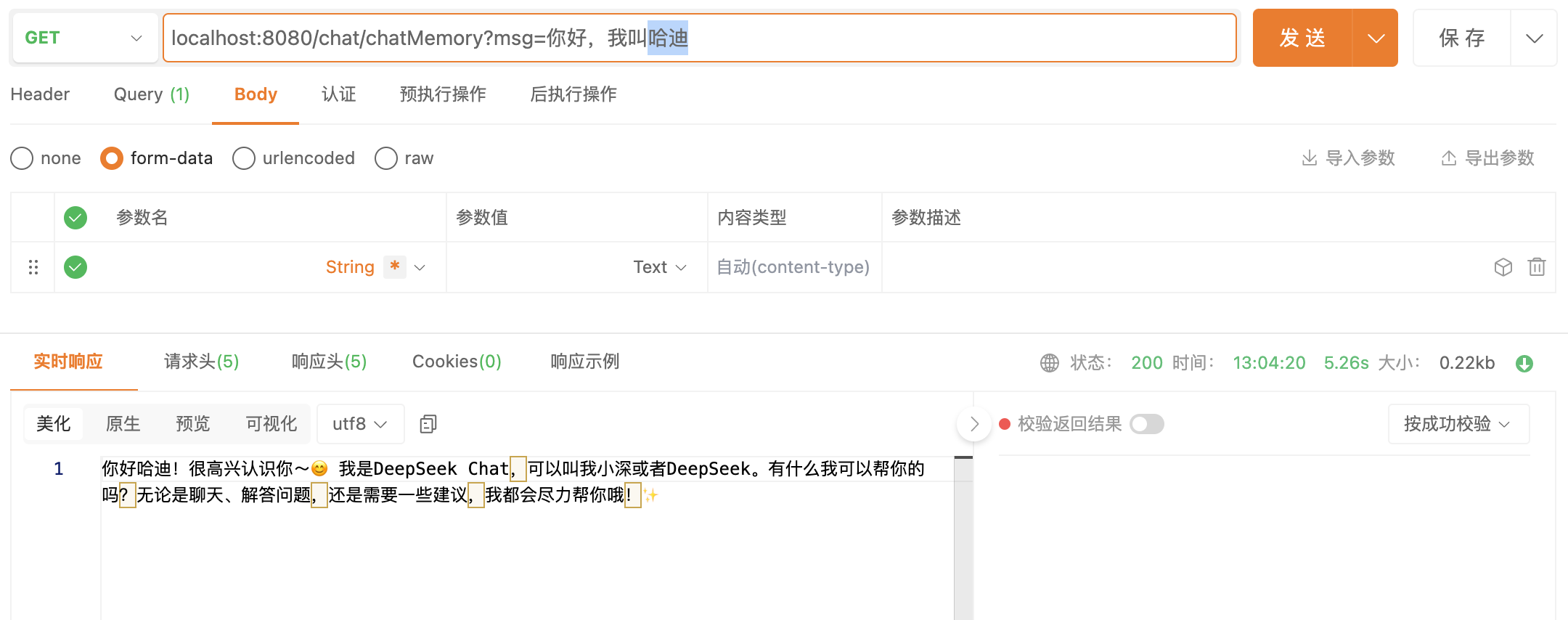Click the required asterisk marker
The height and width of the screenshot is (620, 1568).
pyautogui.click(x=395, y=266)
